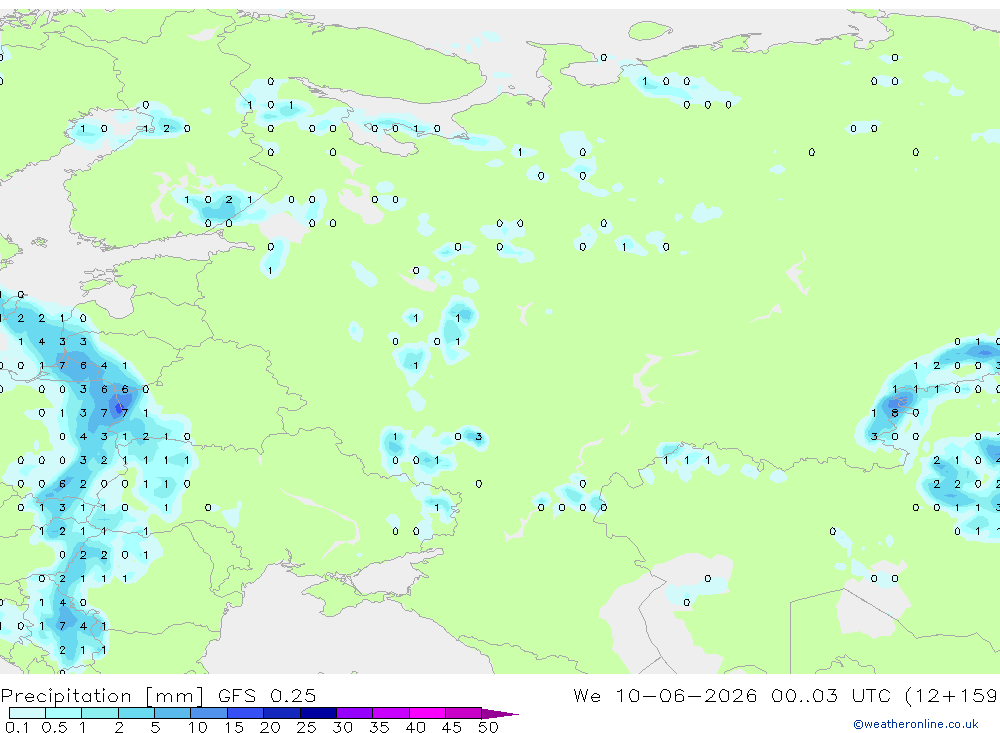Click the legend value '20'
The image size is (1000, 733).
pos(270,727)
